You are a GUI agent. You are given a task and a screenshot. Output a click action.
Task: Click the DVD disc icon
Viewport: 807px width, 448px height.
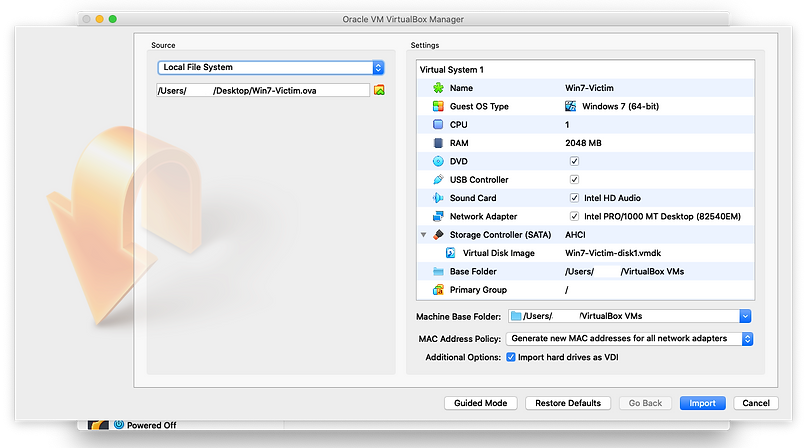pyautogui.click(x=438, y=161)
